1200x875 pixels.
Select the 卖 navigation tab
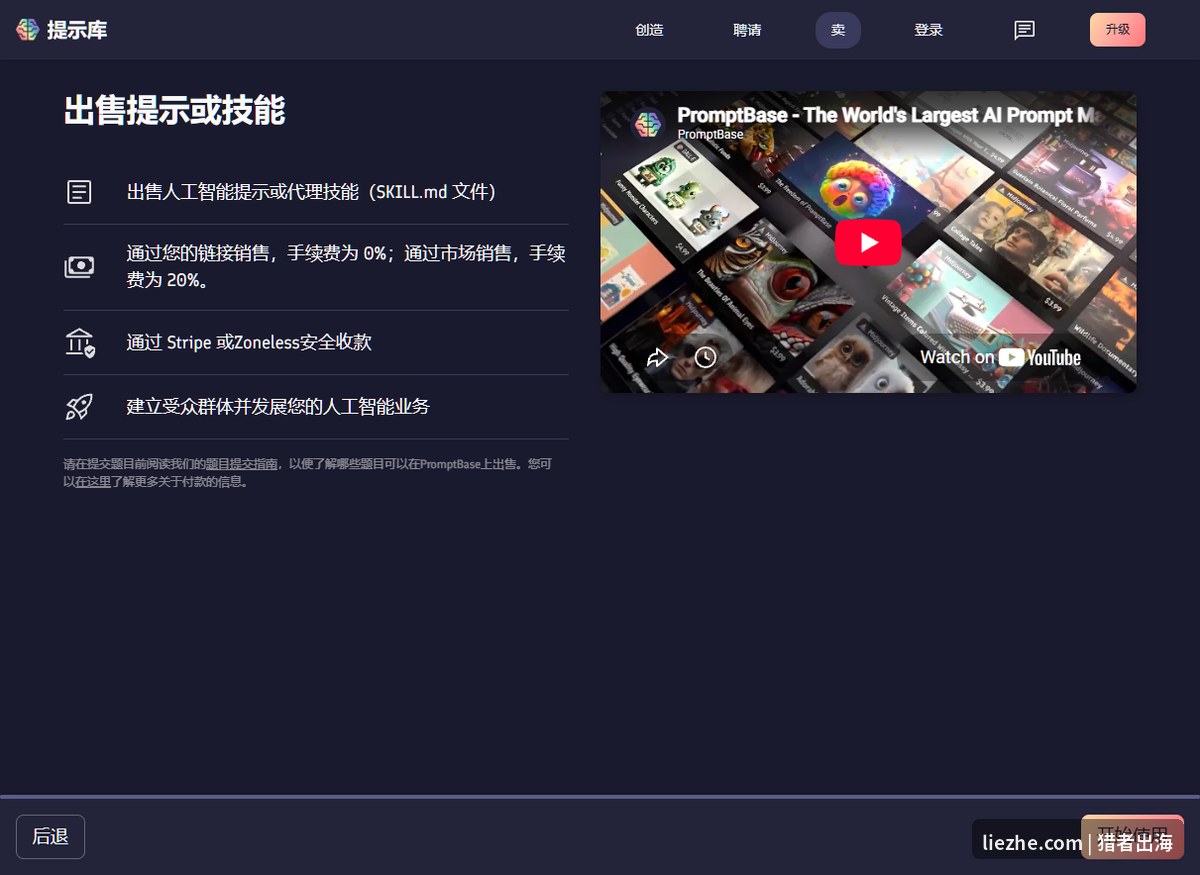[838, 30]
